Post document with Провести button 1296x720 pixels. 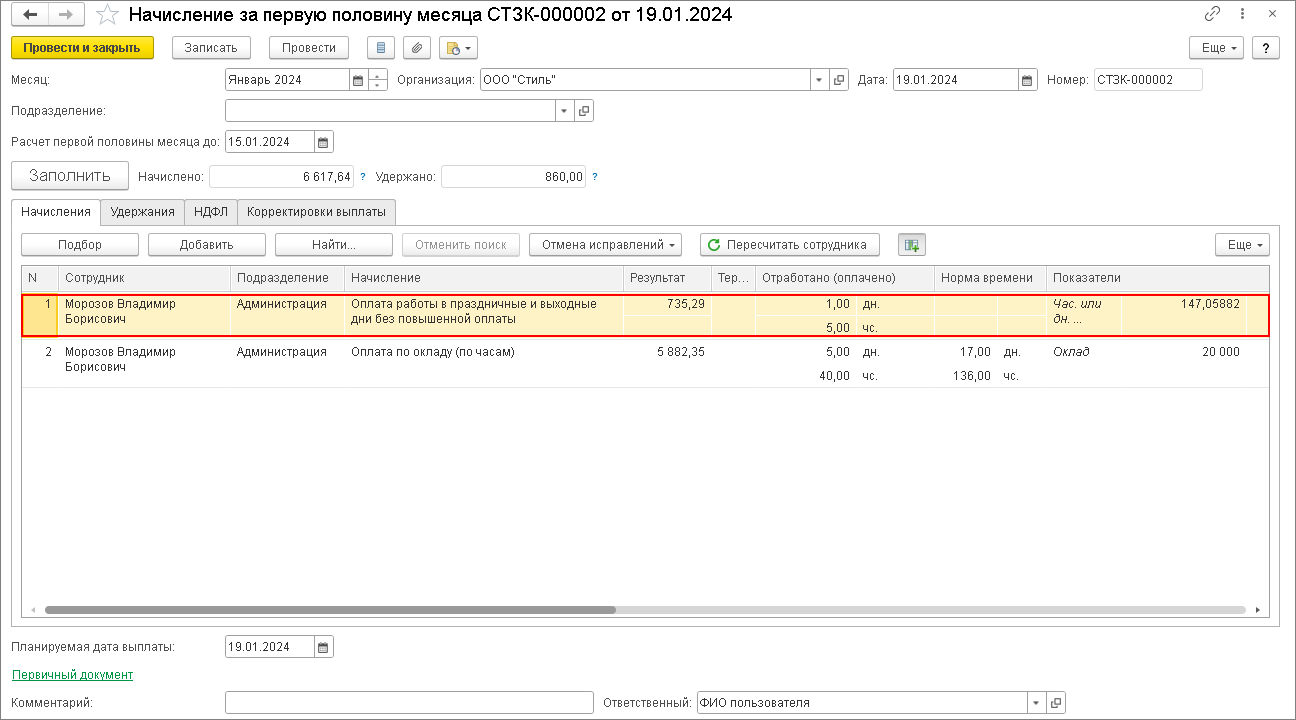(x=309, y=48)
